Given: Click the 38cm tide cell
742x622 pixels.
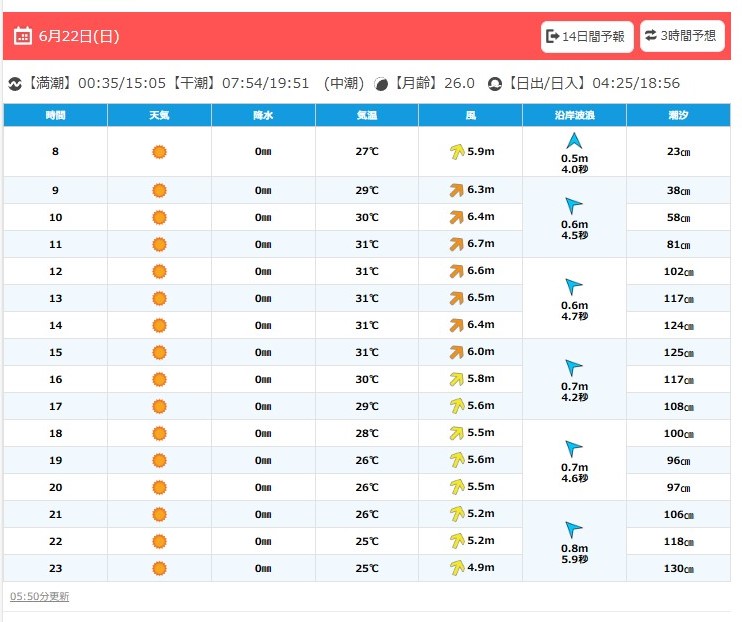Looking at the screenshot, I should [678, 190].
